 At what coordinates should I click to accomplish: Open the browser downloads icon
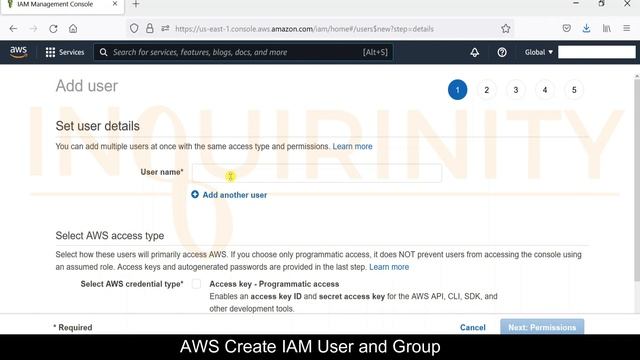tap(586, 28)
